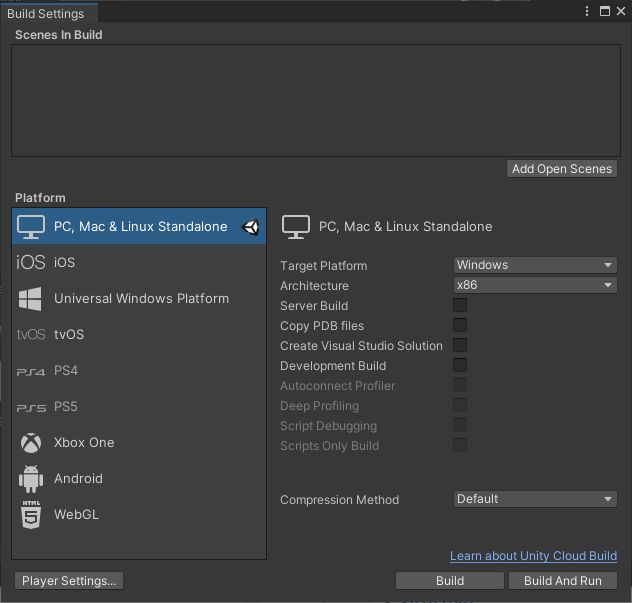Toggle the Scripts Only Build checkbox
The width and height of the screenshot is (632, 603).
point(460,445)
